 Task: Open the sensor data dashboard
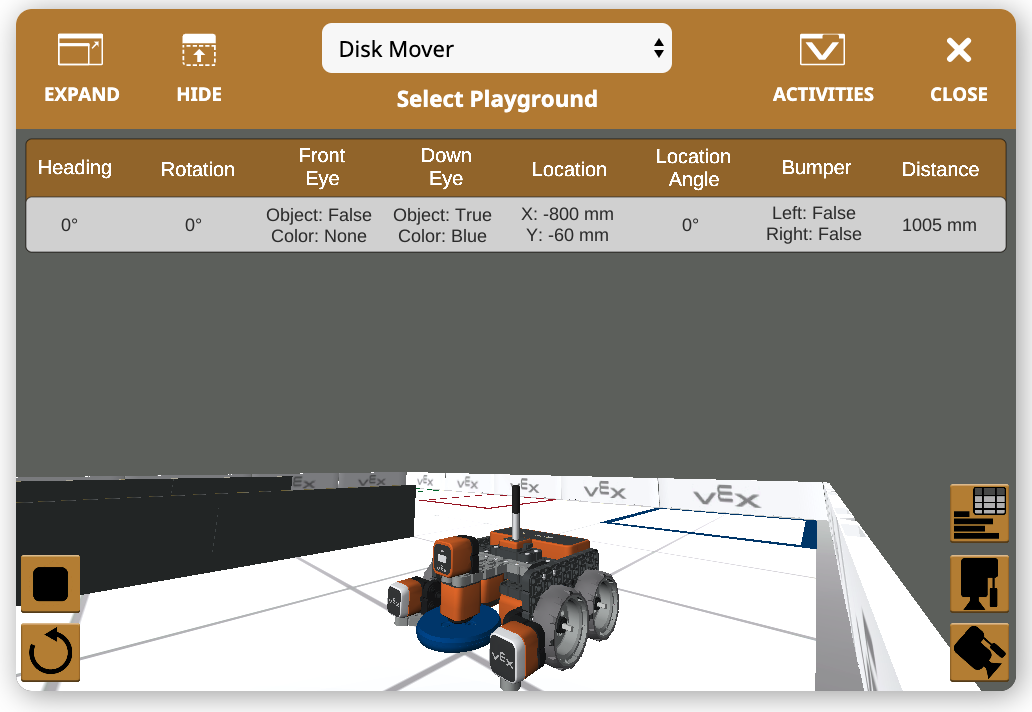tap(978, 512)
